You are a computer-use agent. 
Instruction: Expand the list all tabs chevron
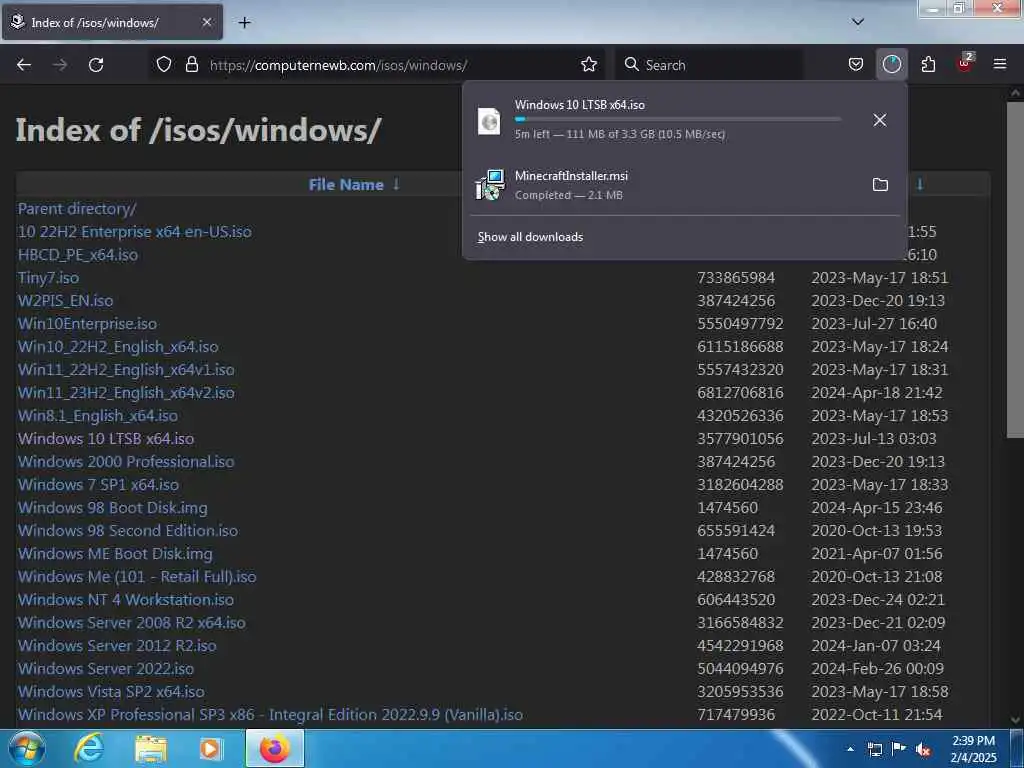(x=857, y=22)
